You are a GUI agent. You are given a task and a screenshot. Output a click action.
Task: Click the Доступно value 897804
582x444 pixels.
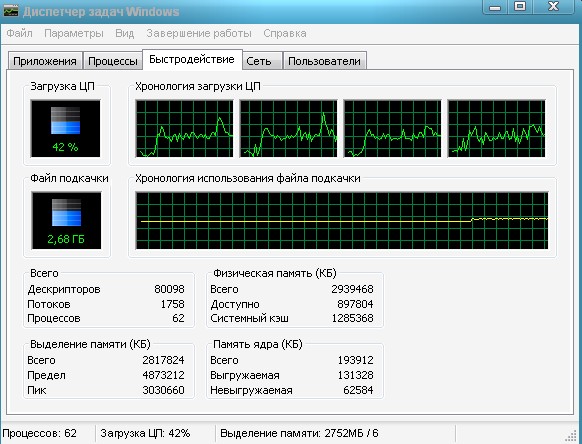coord(355,304)
